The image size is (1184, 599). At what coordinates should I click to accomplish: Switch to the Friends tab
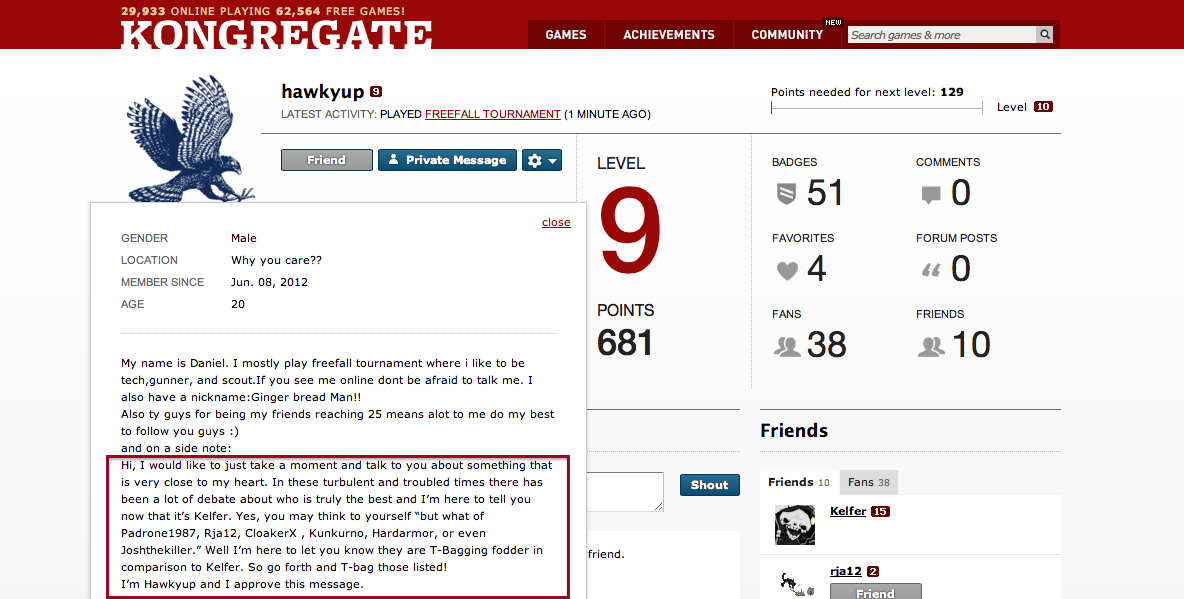(x=799, y=482)
